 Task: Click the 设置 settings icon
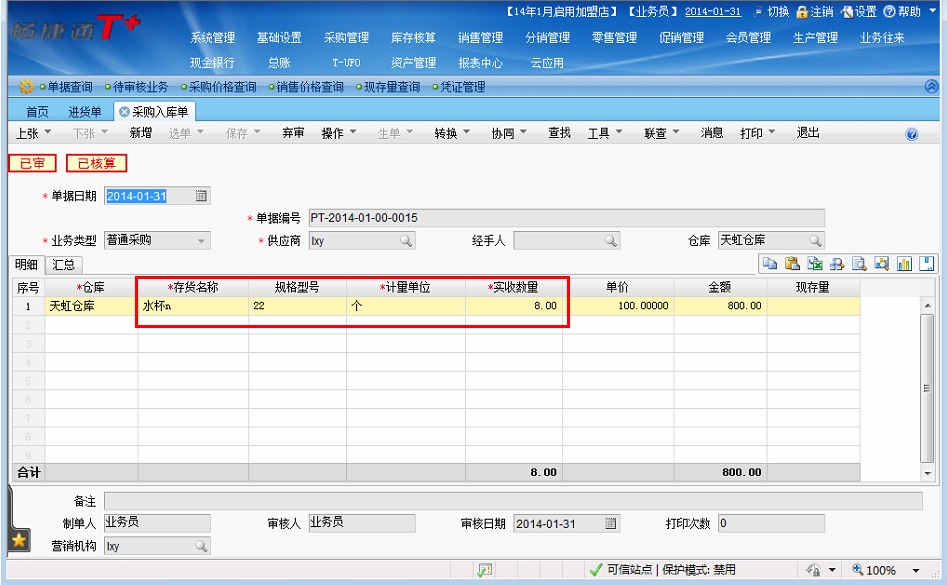(x=847, y=11)
